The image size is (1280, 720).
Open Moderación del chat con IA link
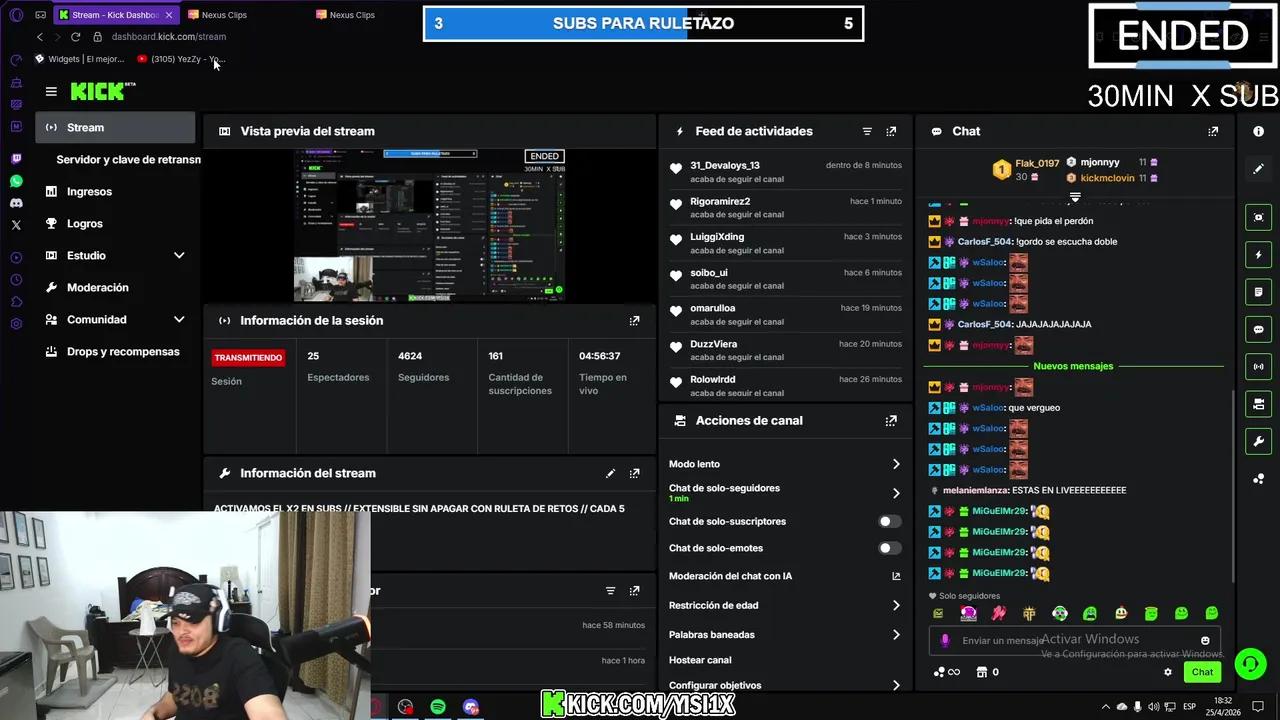pos(785,576)
